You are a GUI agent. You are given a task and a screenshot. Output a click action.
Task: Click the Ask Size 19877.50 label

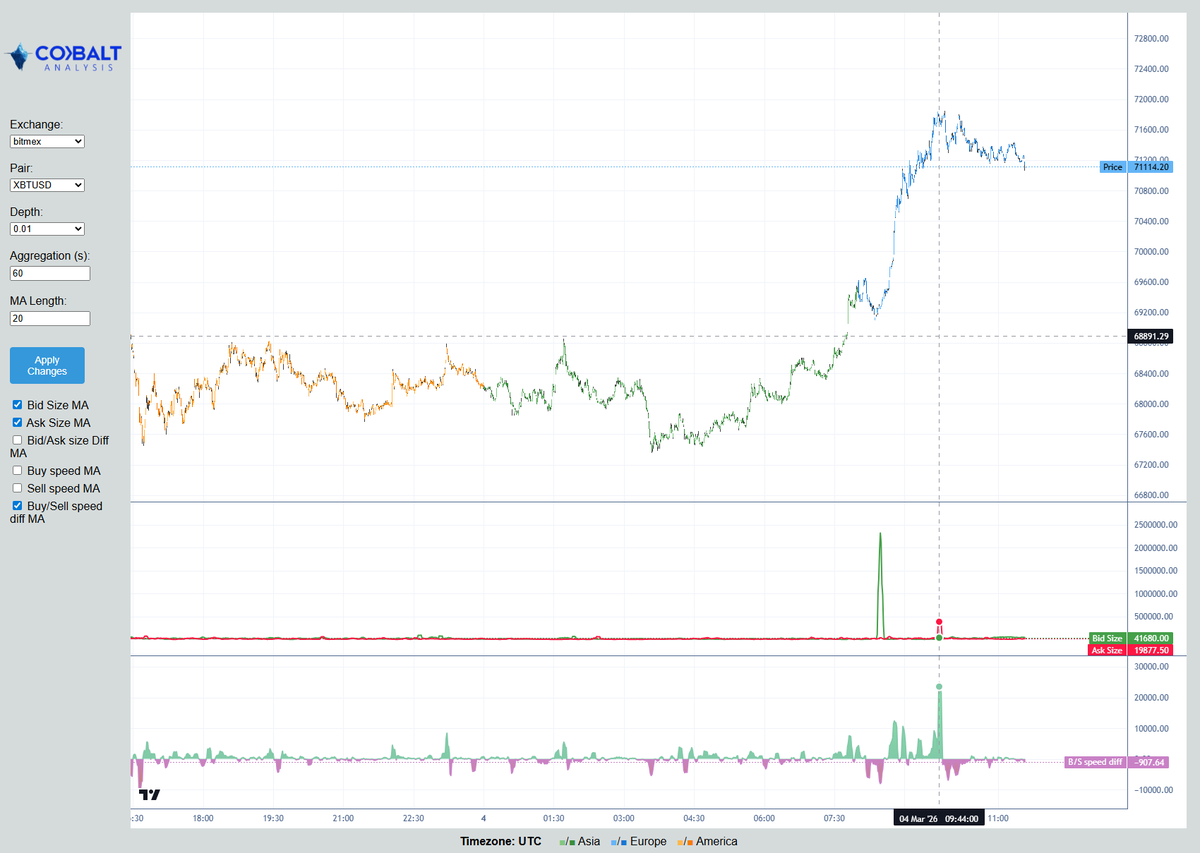tap(1130, 650)
